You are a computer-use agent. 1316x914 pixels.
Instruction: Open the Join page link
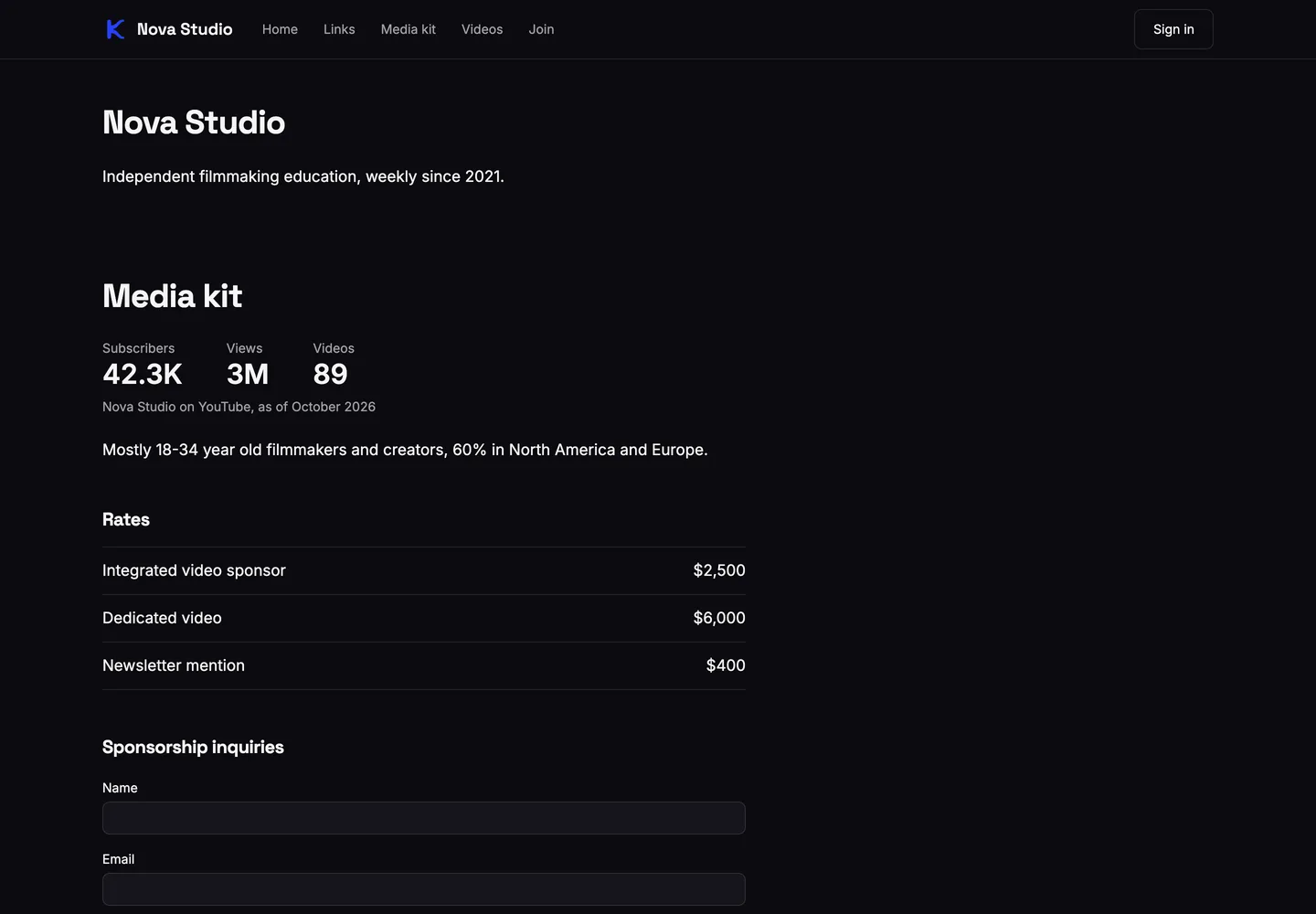(541, 29)
